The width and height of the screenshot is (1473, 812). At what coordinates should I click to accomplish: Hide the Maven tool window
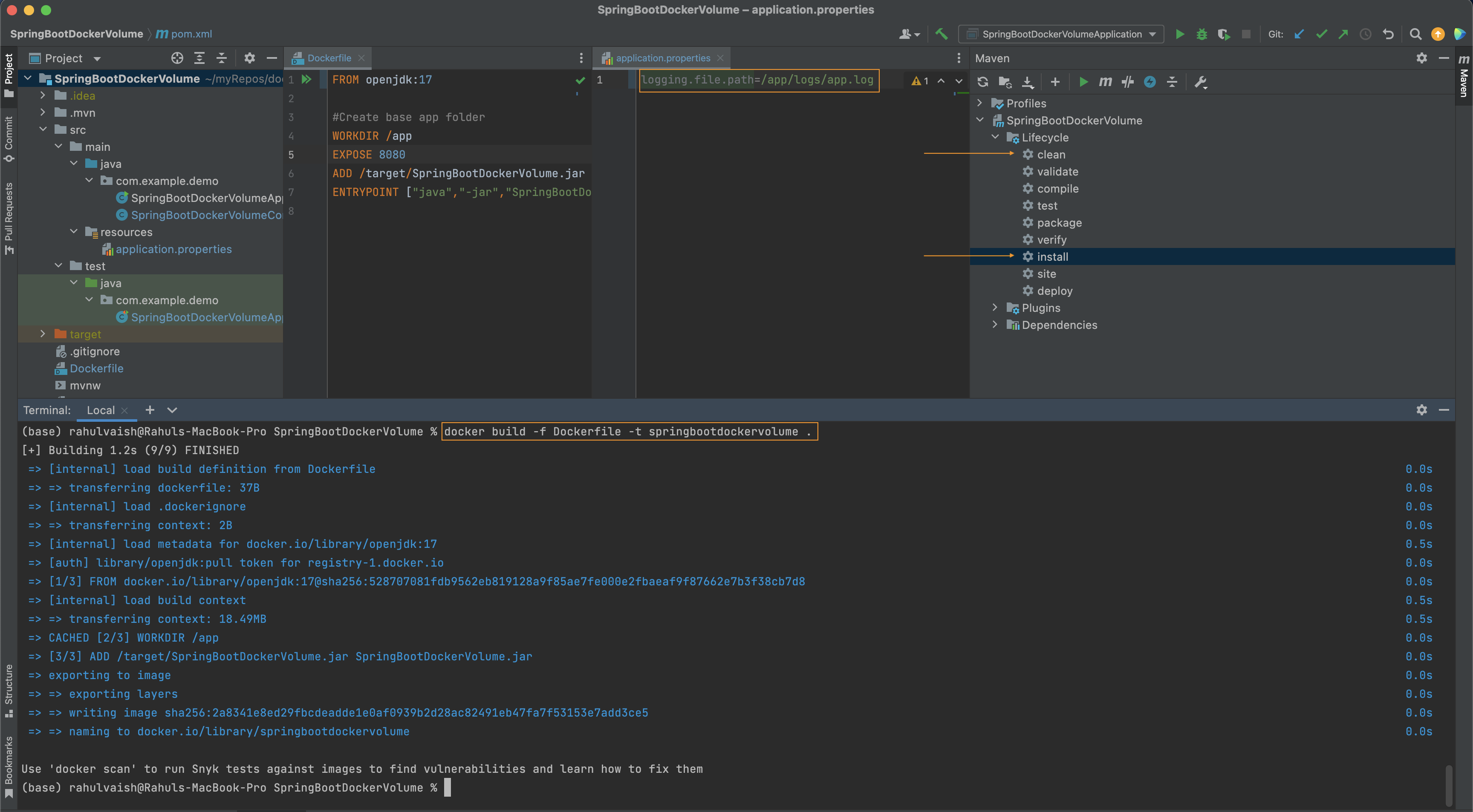tap(1444, 58)
